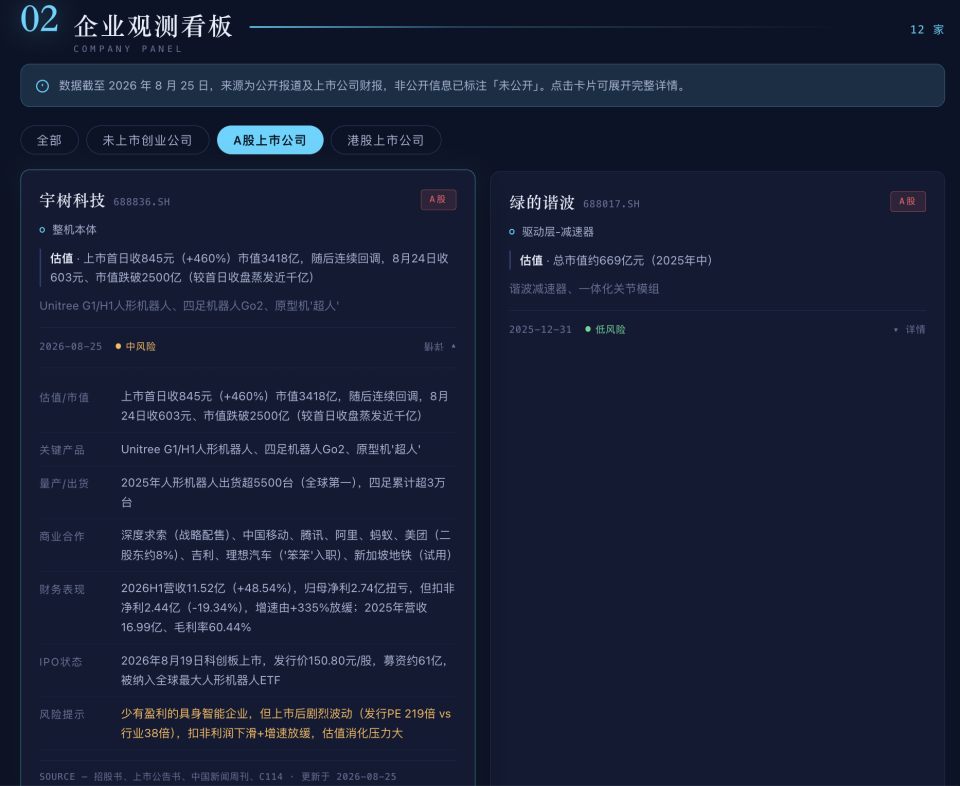Select the A股上市公司 filter tab
Screen dimensions: 960x786
[x=270, y=140]
